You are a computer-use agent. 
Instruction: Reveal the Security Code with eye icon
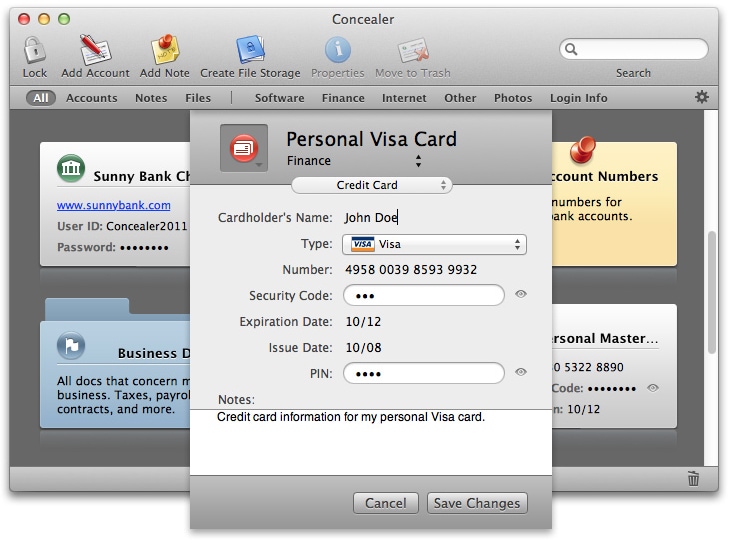pos(520,294)
